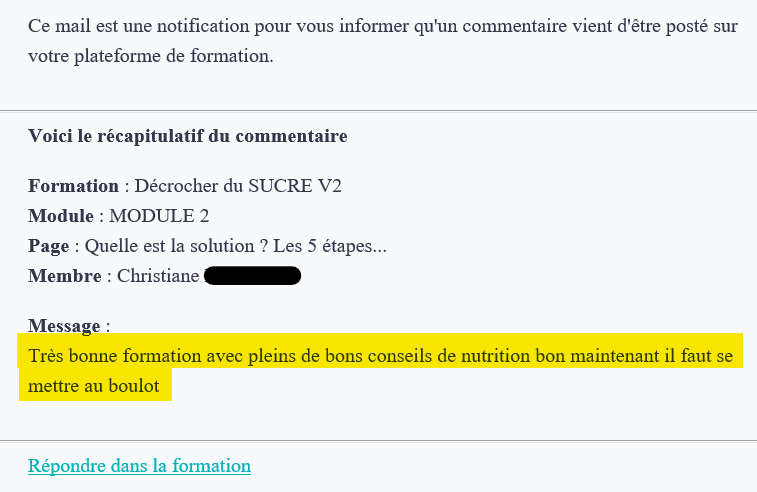Screen dimensions: 757x492
Task: Click the highlighted 'Très bonne formation' line
Action: pos(380,356)
